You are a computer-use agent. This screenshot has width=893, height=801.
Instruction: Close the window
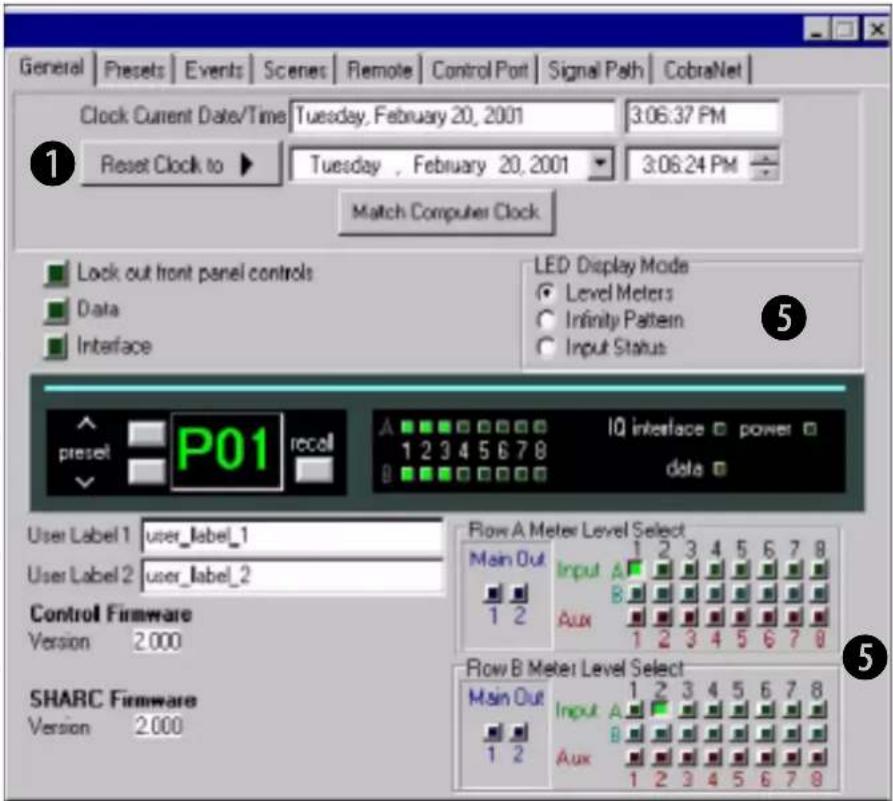pos(876,28)
